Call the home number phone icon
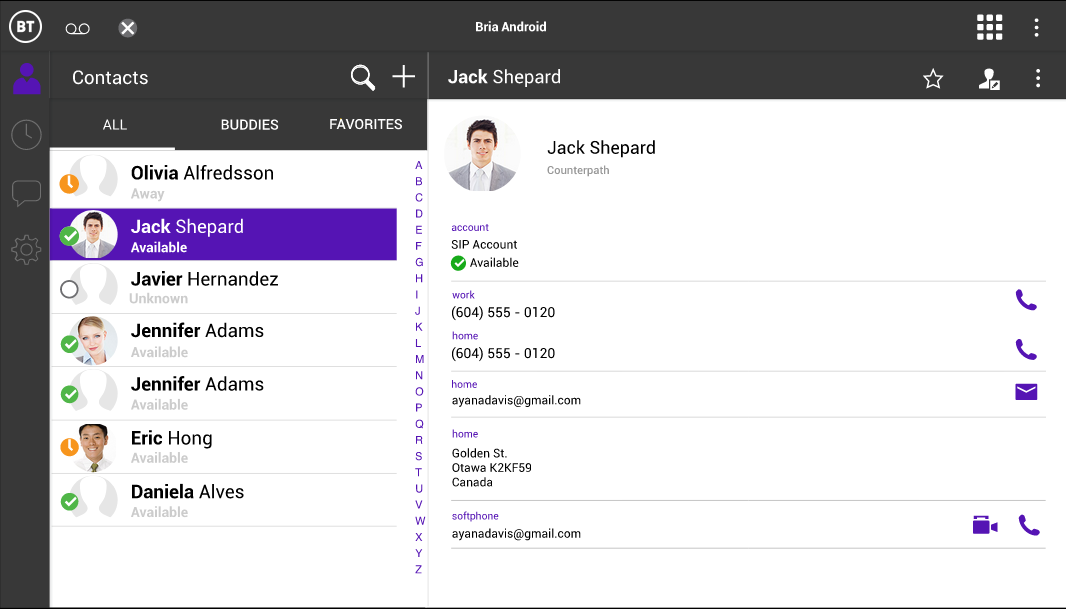Viewport: 1066px width, 609px height. [1026, 349]
